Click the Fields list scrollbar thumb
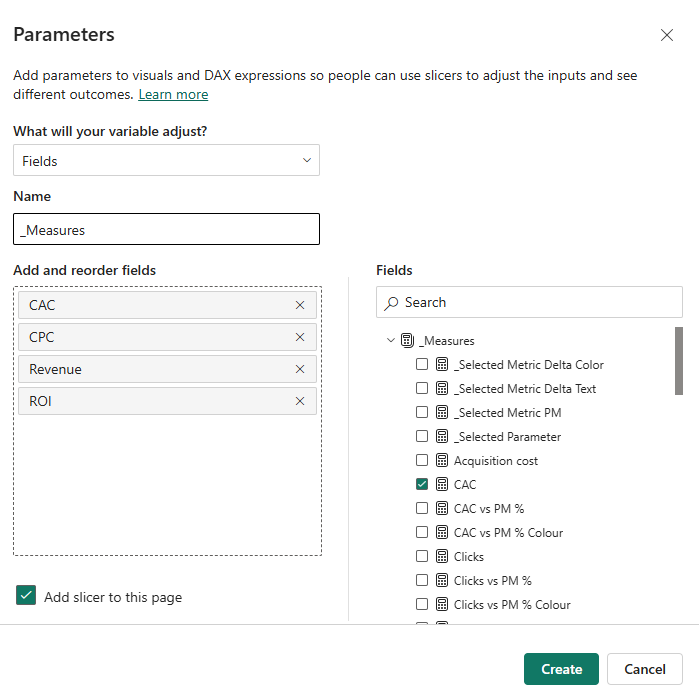Viewport: 699px width, 696px height. tap(678, 361)
